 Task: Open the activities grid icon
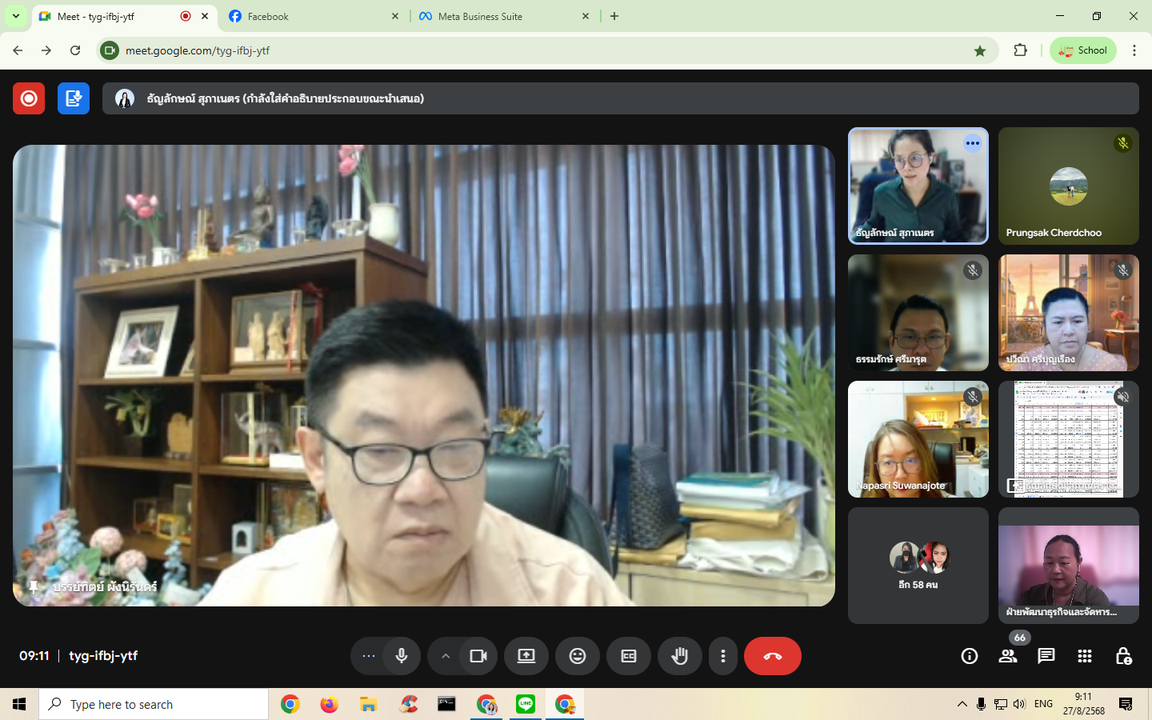1084,656
